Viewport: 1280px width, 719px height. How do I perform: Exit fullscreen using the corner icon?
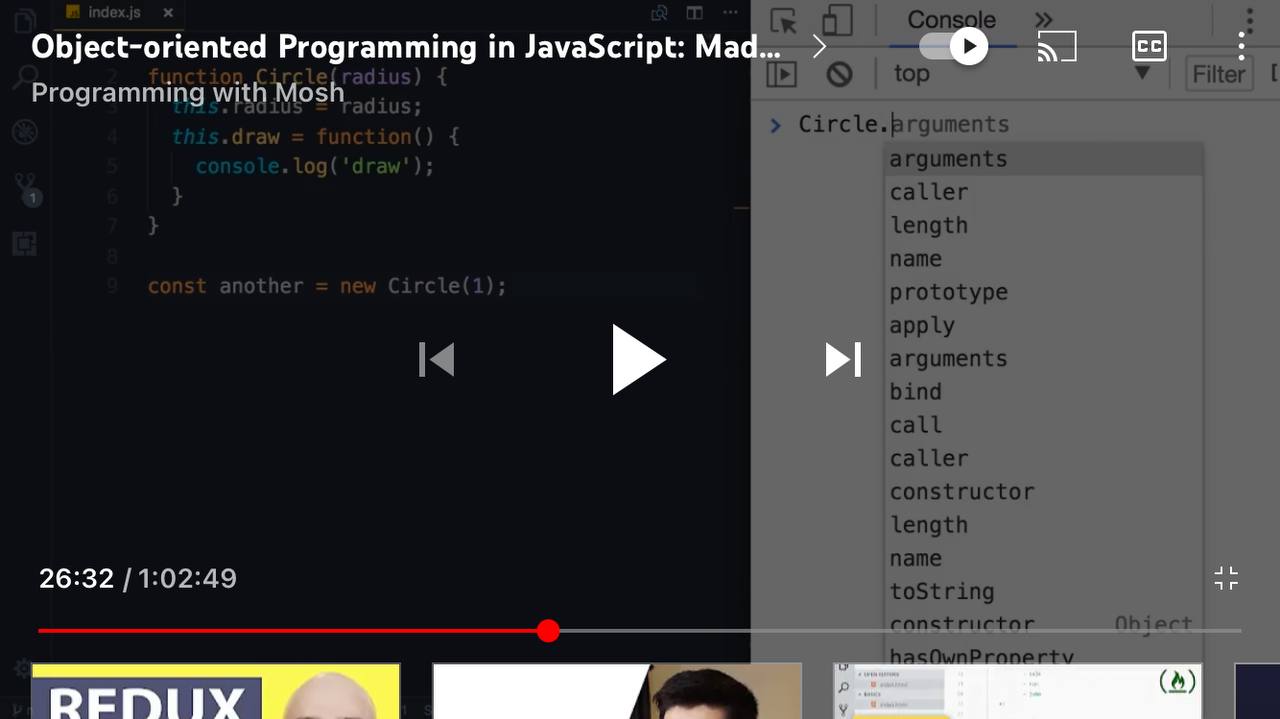tap(1226, 578)
